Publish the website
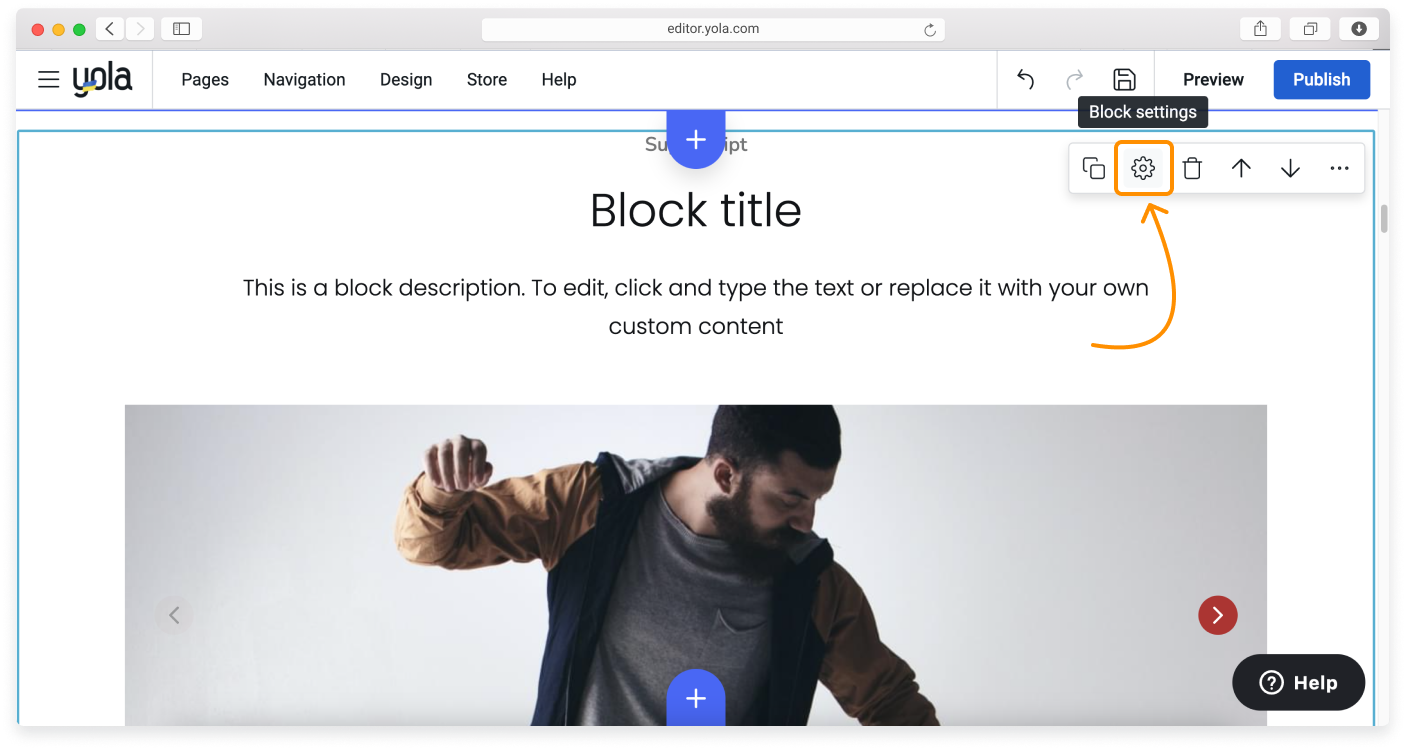Image resolution: width=1406 pixels, height=750 pixels. pos(1321,79)
